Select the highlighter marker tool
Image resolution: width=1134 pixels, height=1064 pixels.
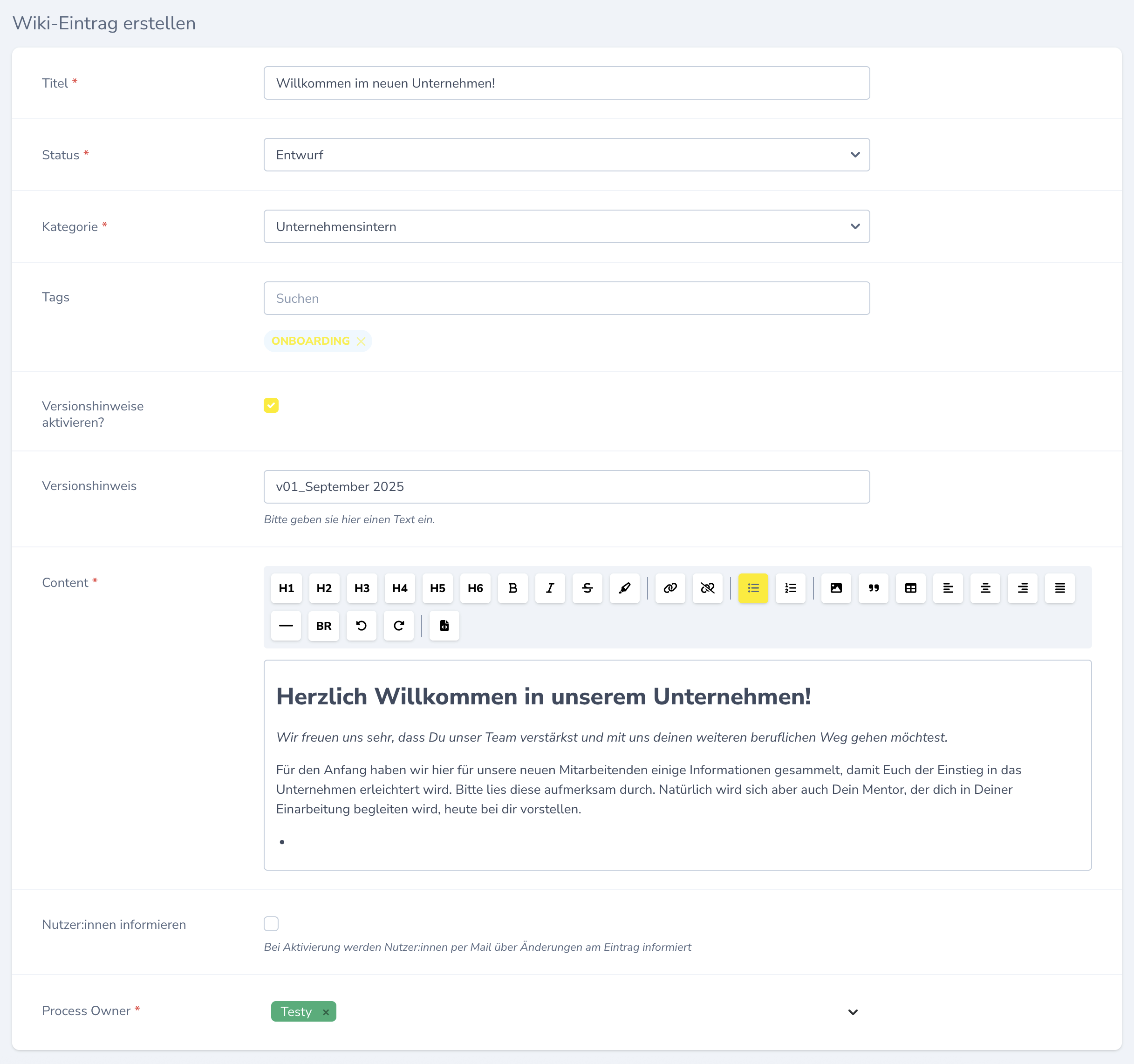(x=625, y=588)
